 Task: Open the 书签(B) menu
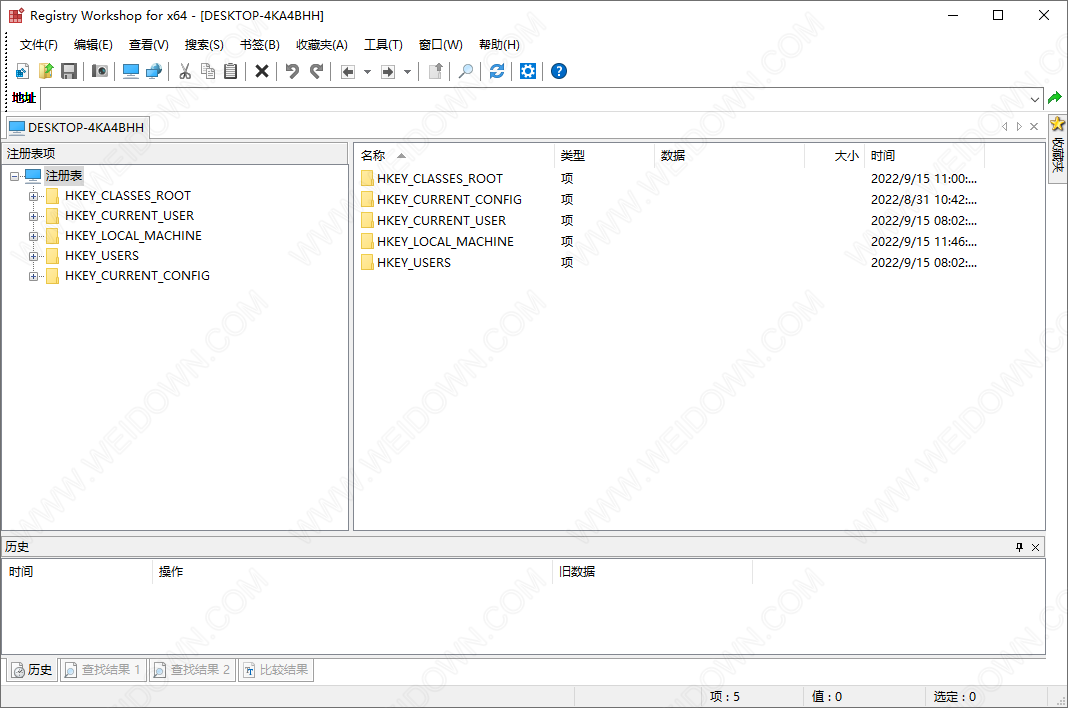(260, 45)
